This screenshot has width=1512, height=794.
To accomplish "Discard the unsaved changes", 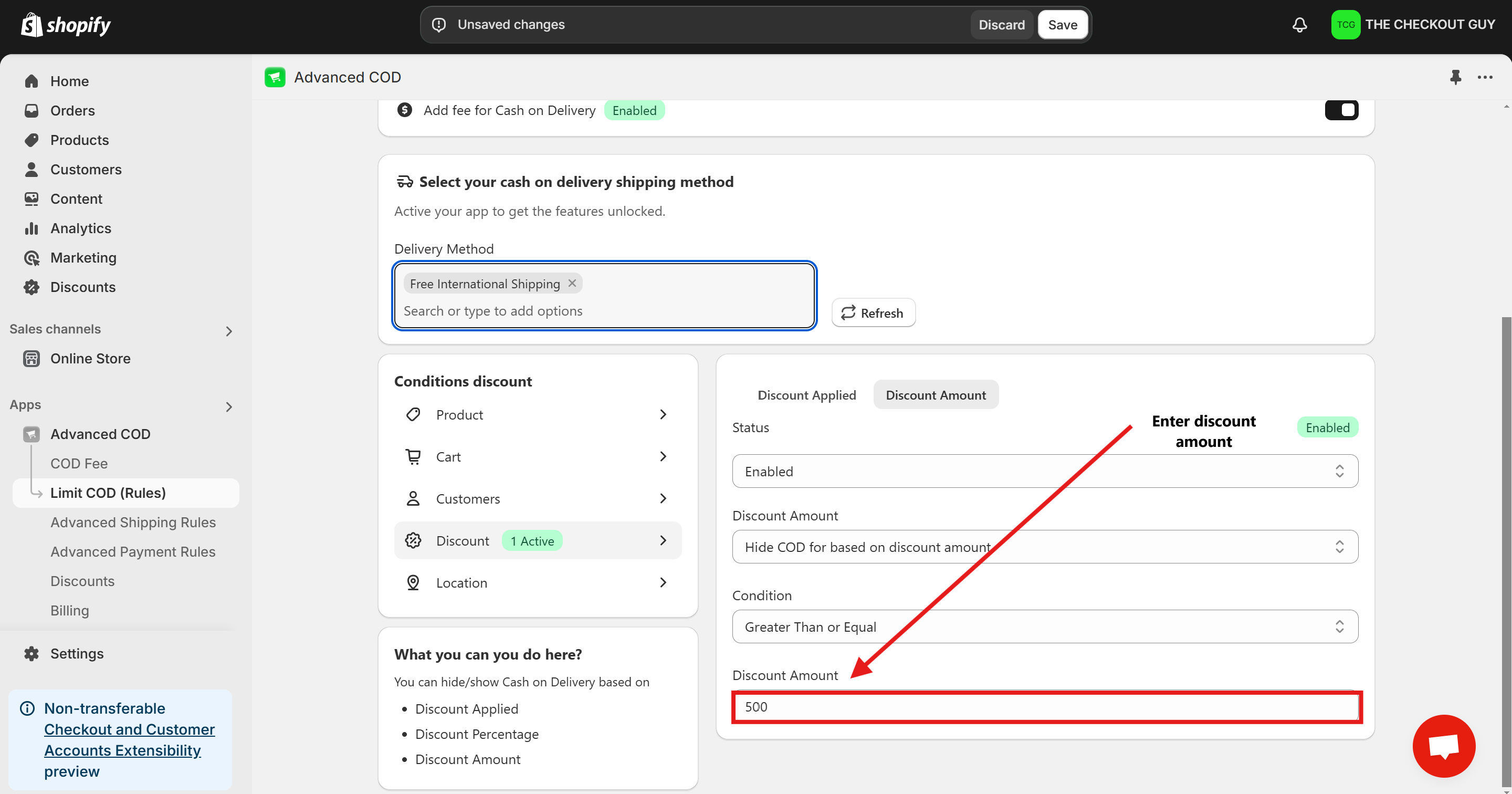I will pos(1001,25).
